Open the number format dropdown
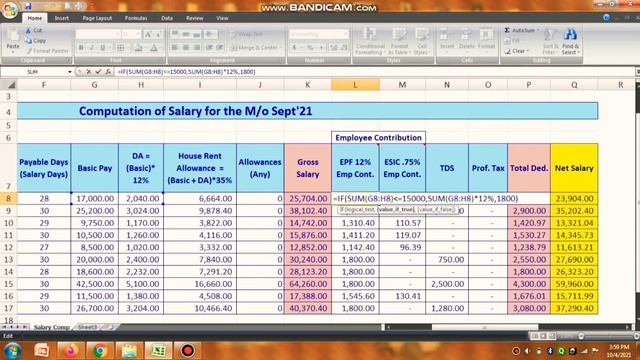This screenshot has width=640, height=360. [x=345, y=34]
